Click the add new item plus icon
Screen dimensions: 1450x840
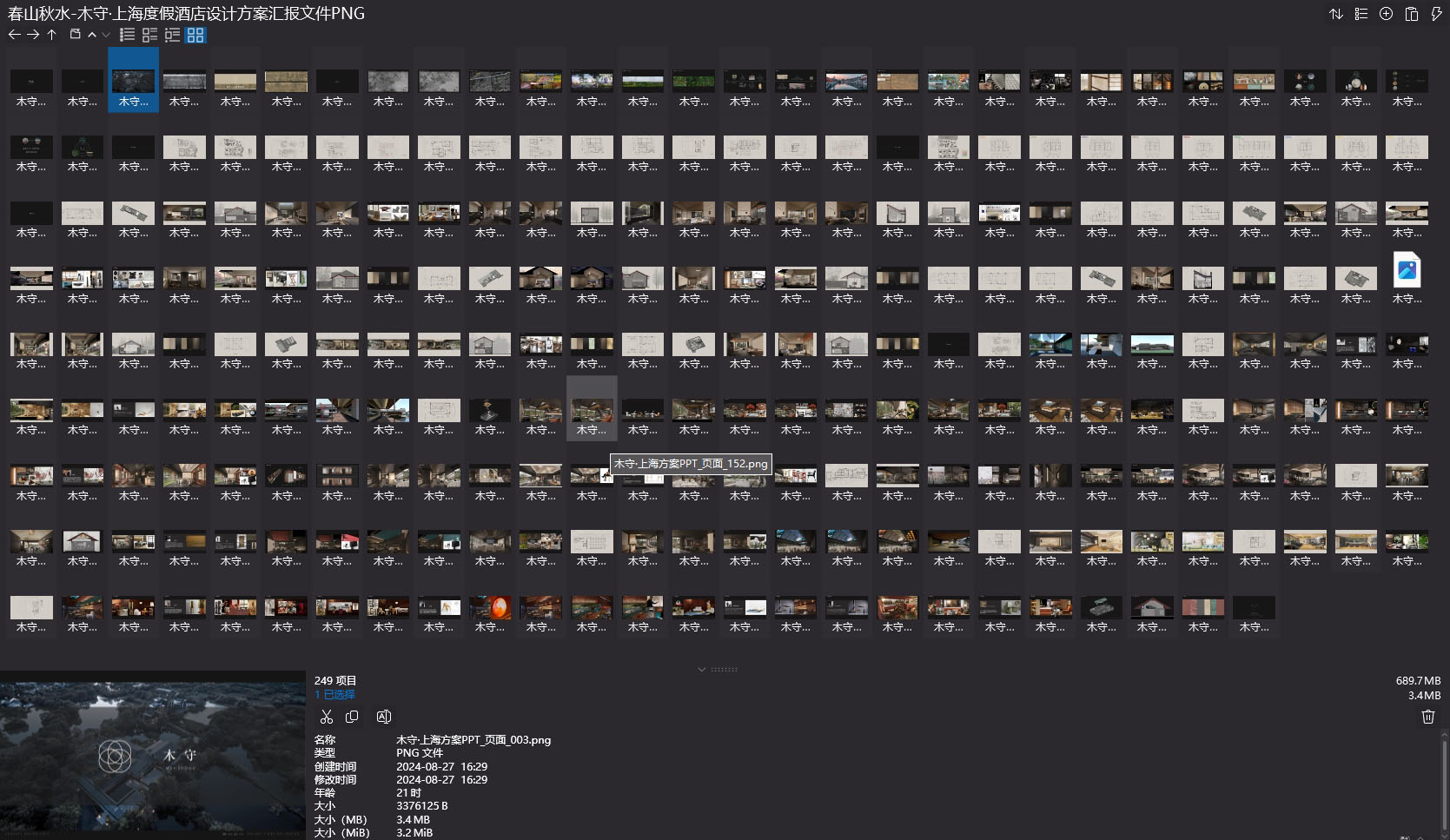tap(1387, 14)
